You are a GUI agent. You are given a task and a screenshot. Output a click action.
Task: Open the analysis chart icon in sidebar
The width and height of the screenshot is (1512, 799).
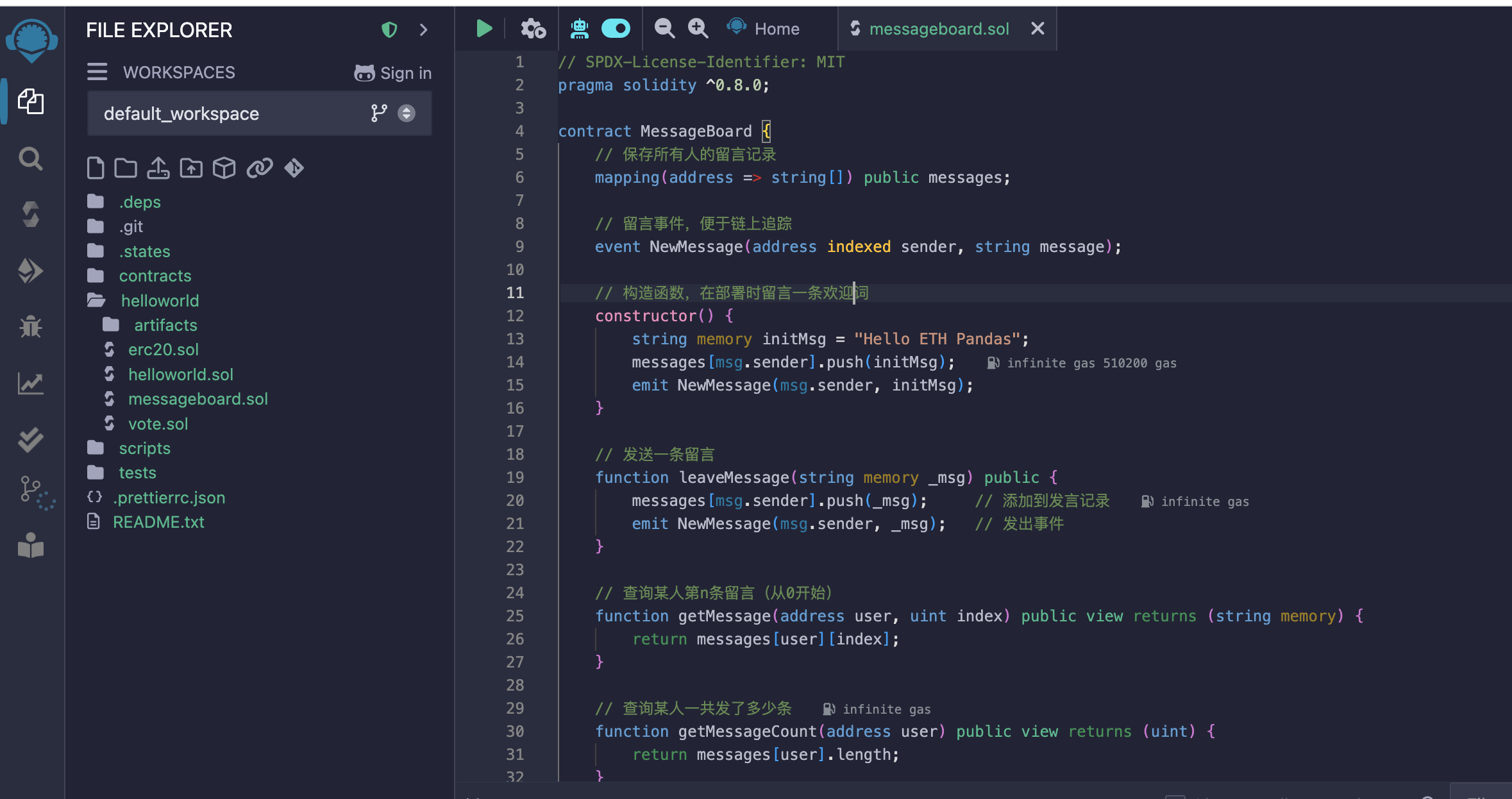(x=31, y=383)
